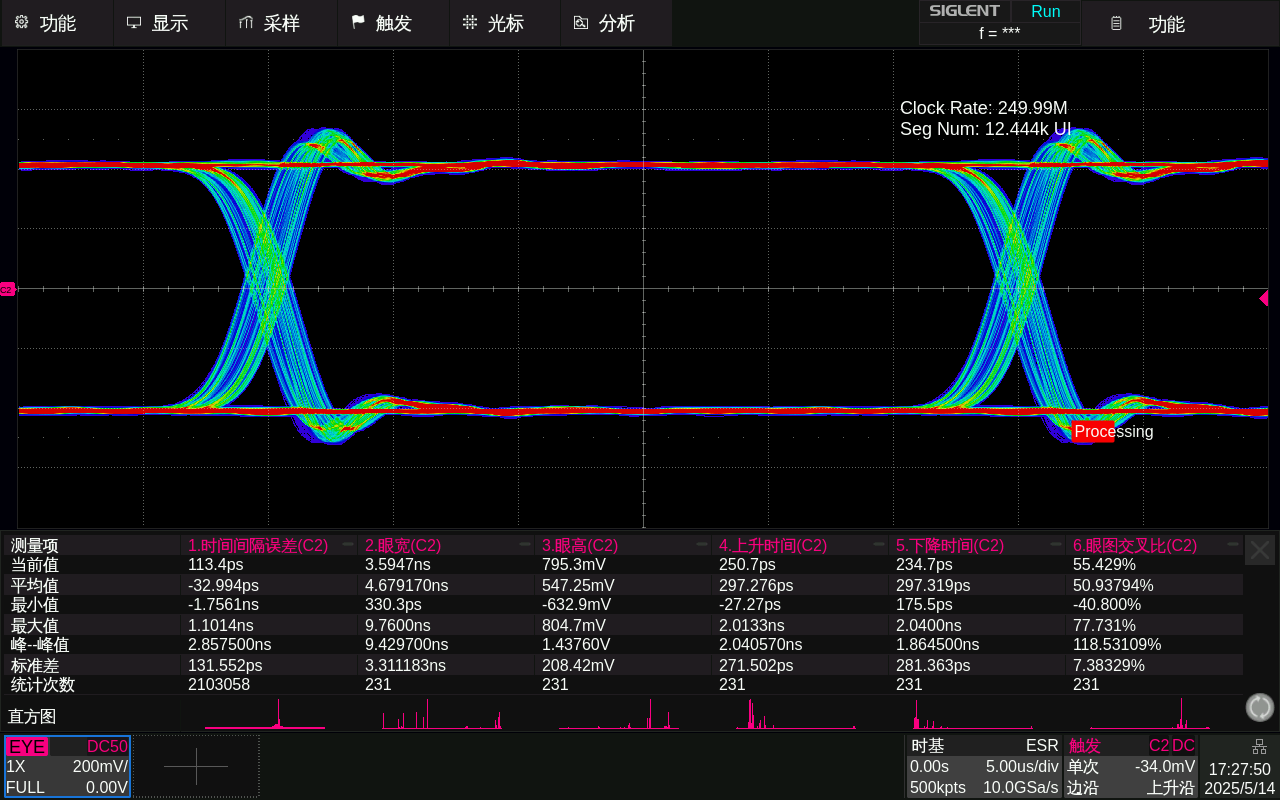Screen dimensions: 1280x800
Task: Open the 时基 (Timebase) settings box
Action: 984,766
